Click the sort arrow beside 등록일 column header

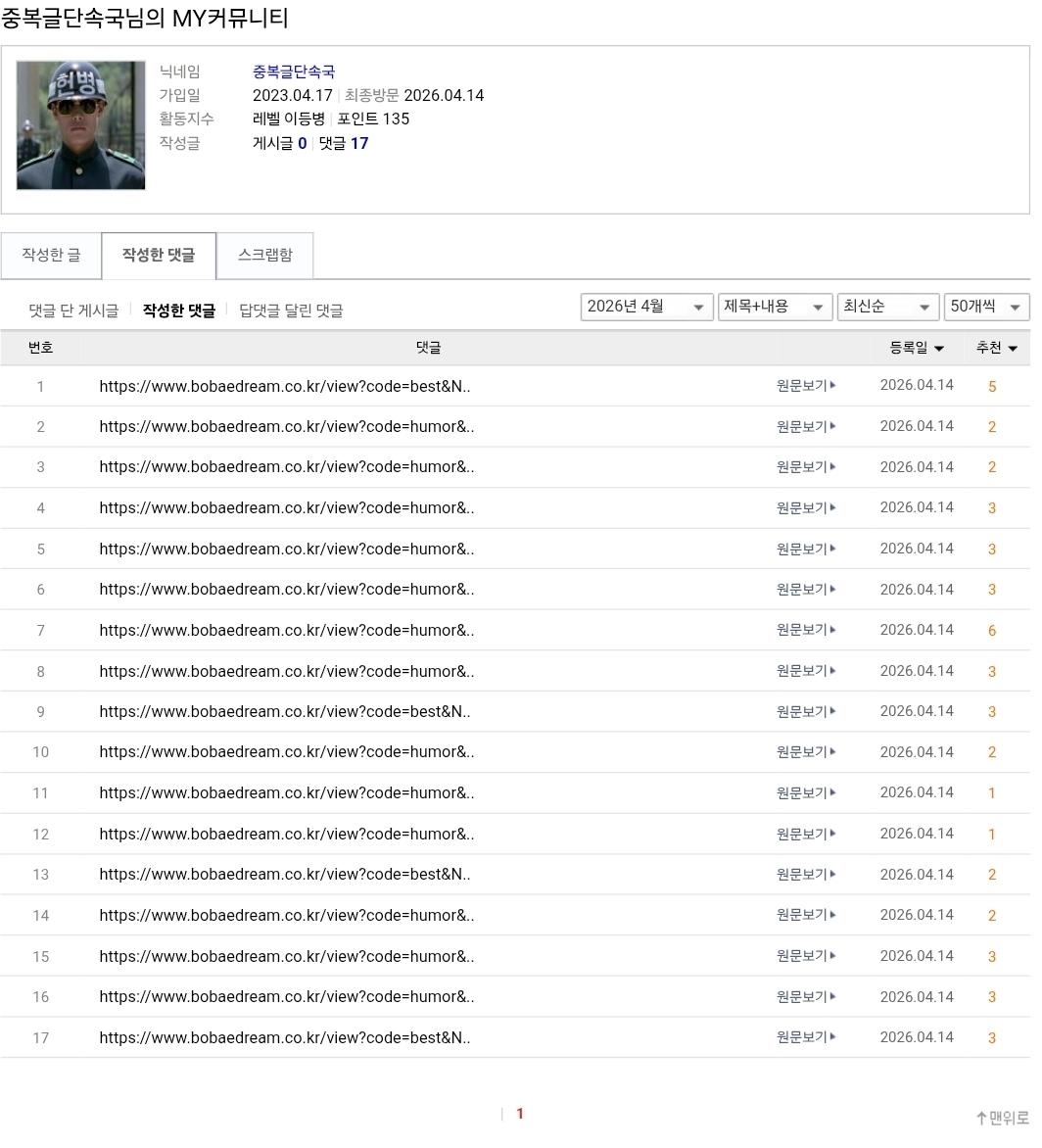click(x=939, y=348)
